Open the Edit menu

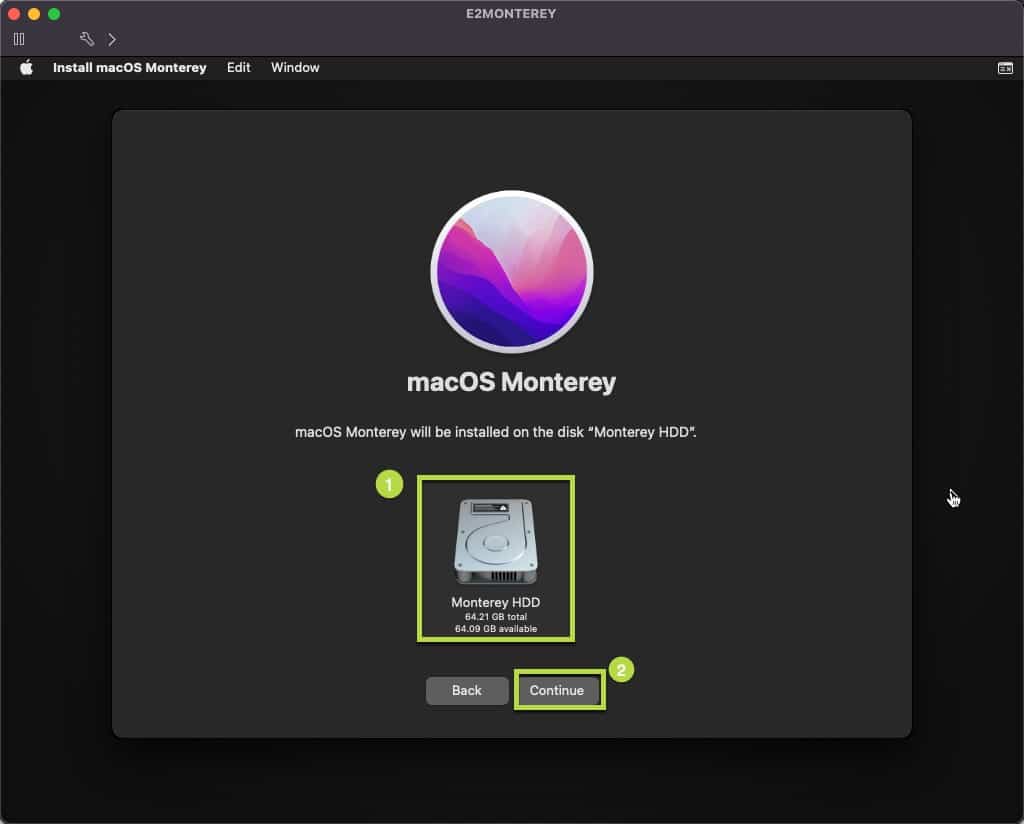pos(238,67)
